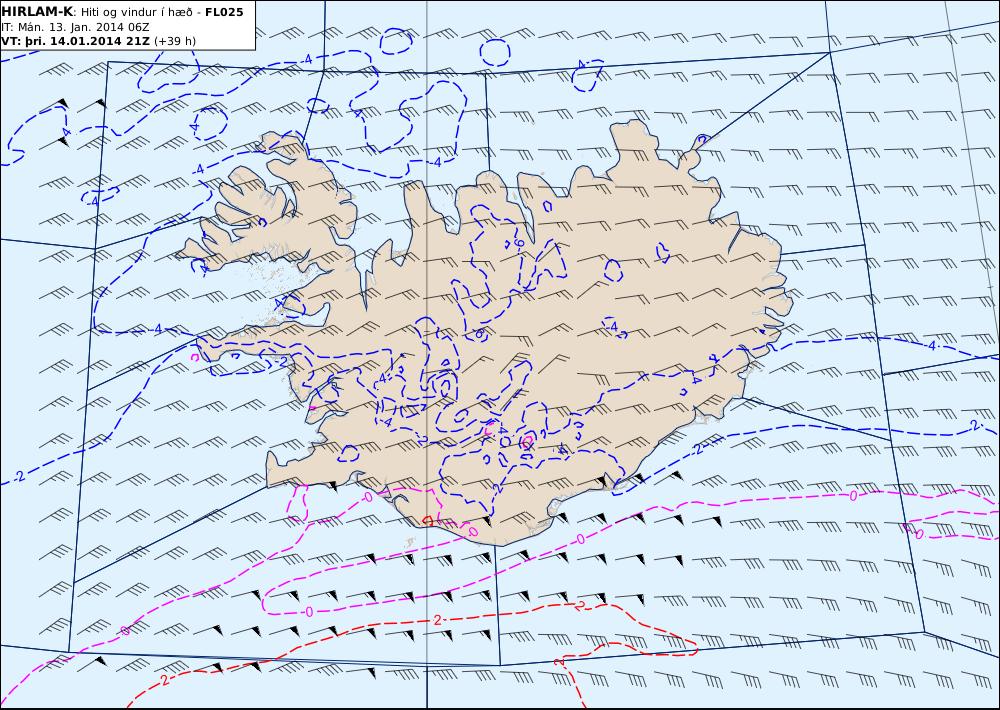Click the '(+39 h)' forecast offset text
This screenshot has width=1000, height=710.
coord(175,41)
